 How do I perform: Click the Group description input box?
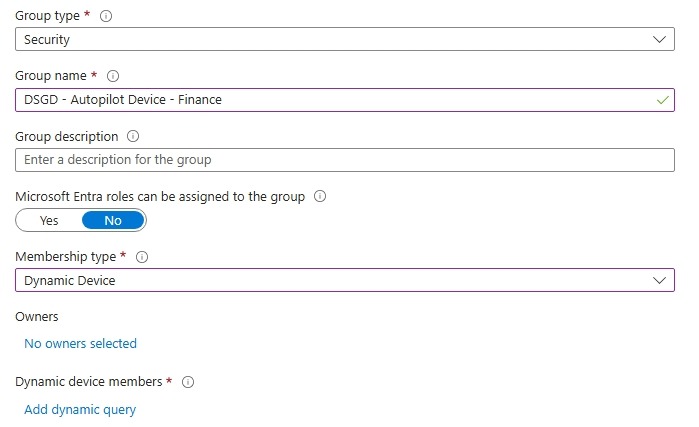(345, 159)
